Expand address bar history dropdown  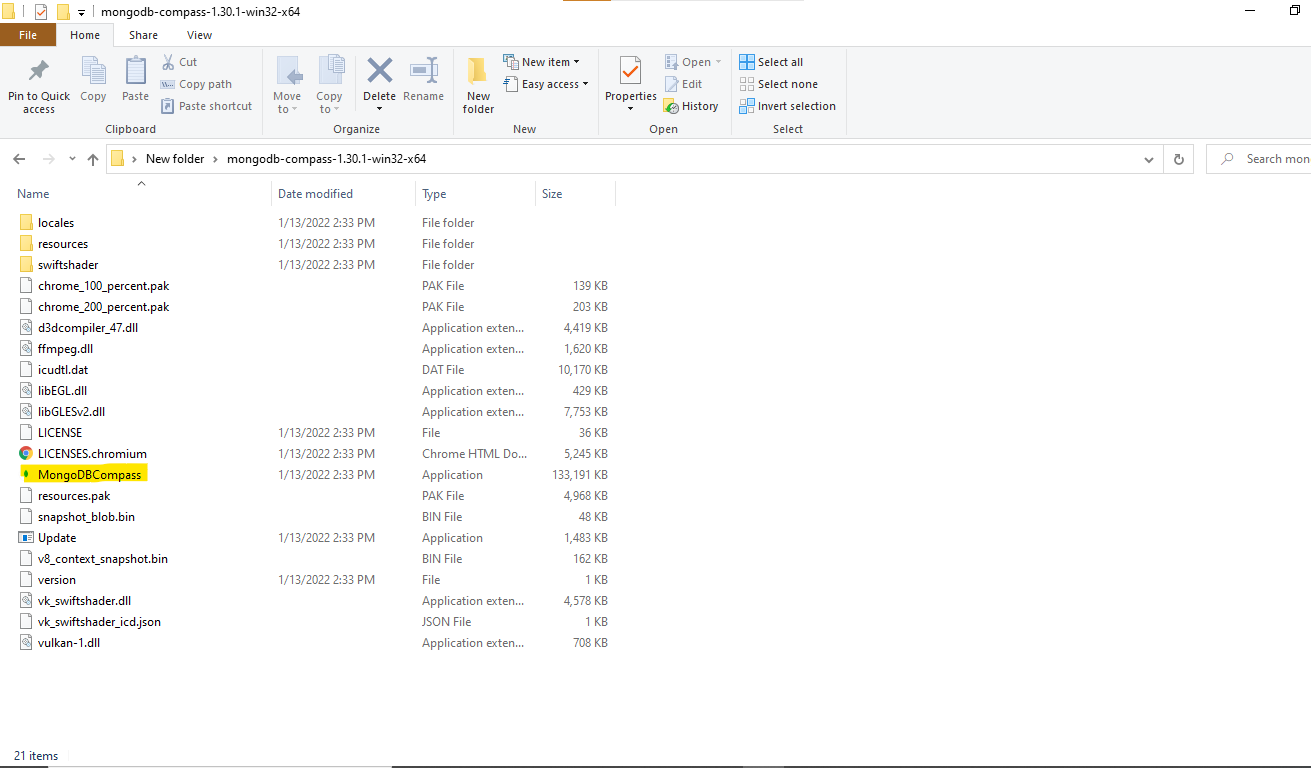click(x=1149, y=159)
